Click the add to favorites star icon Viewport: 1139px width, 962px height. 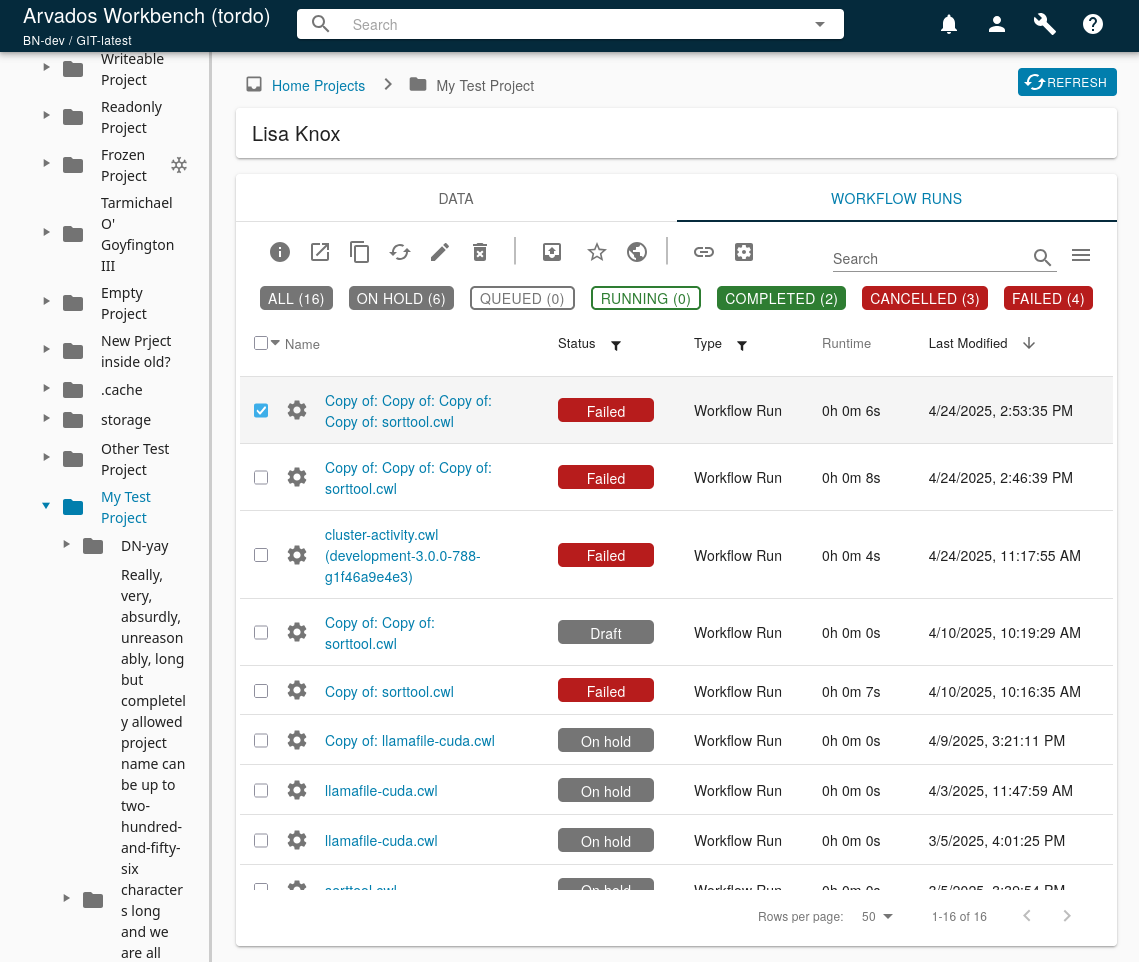pyautogui.click(x=596, y=252)
